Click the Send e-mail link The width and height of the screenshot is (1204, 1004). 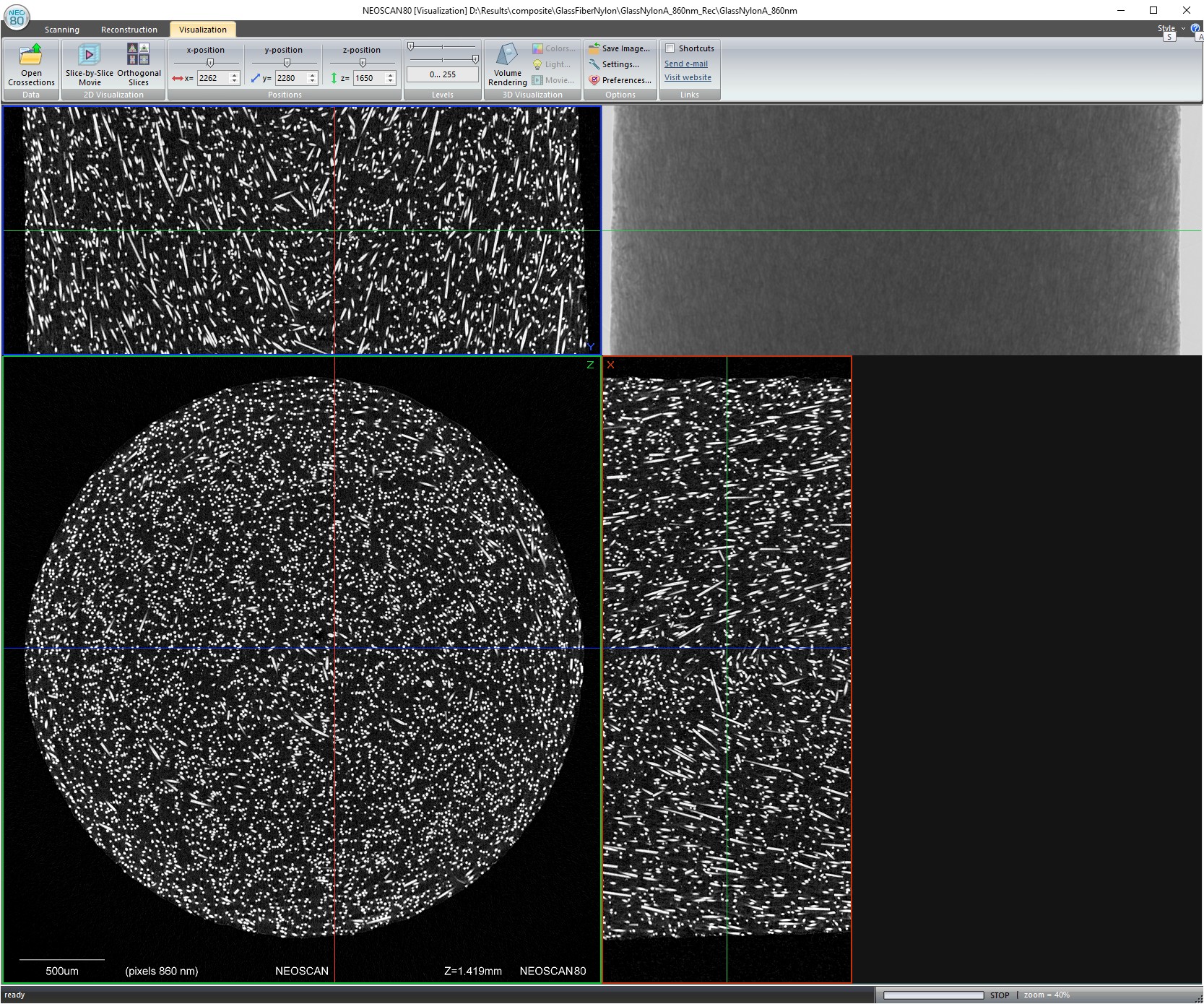(x=686, y=64)
